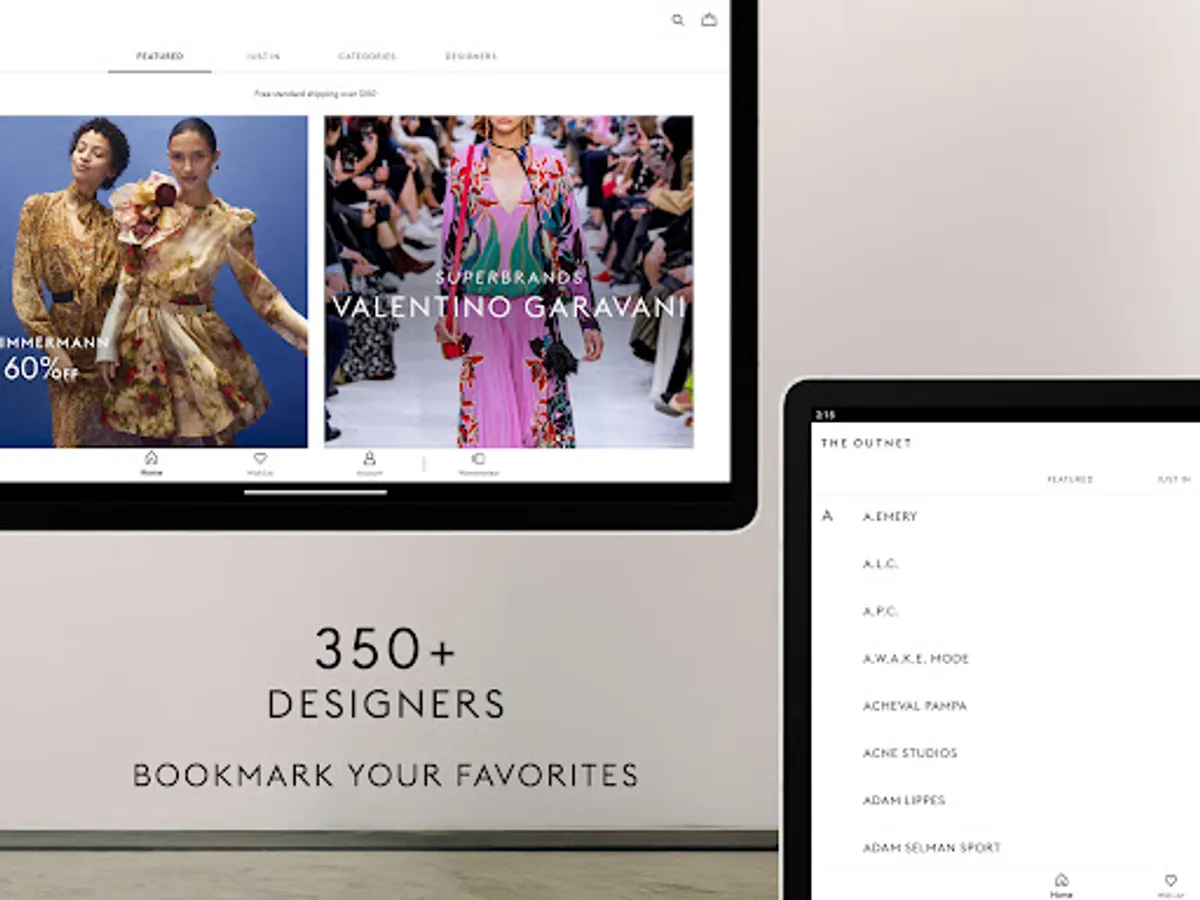
Task: Open the Zimmermann 60% off banner
Action: [154, 281]
